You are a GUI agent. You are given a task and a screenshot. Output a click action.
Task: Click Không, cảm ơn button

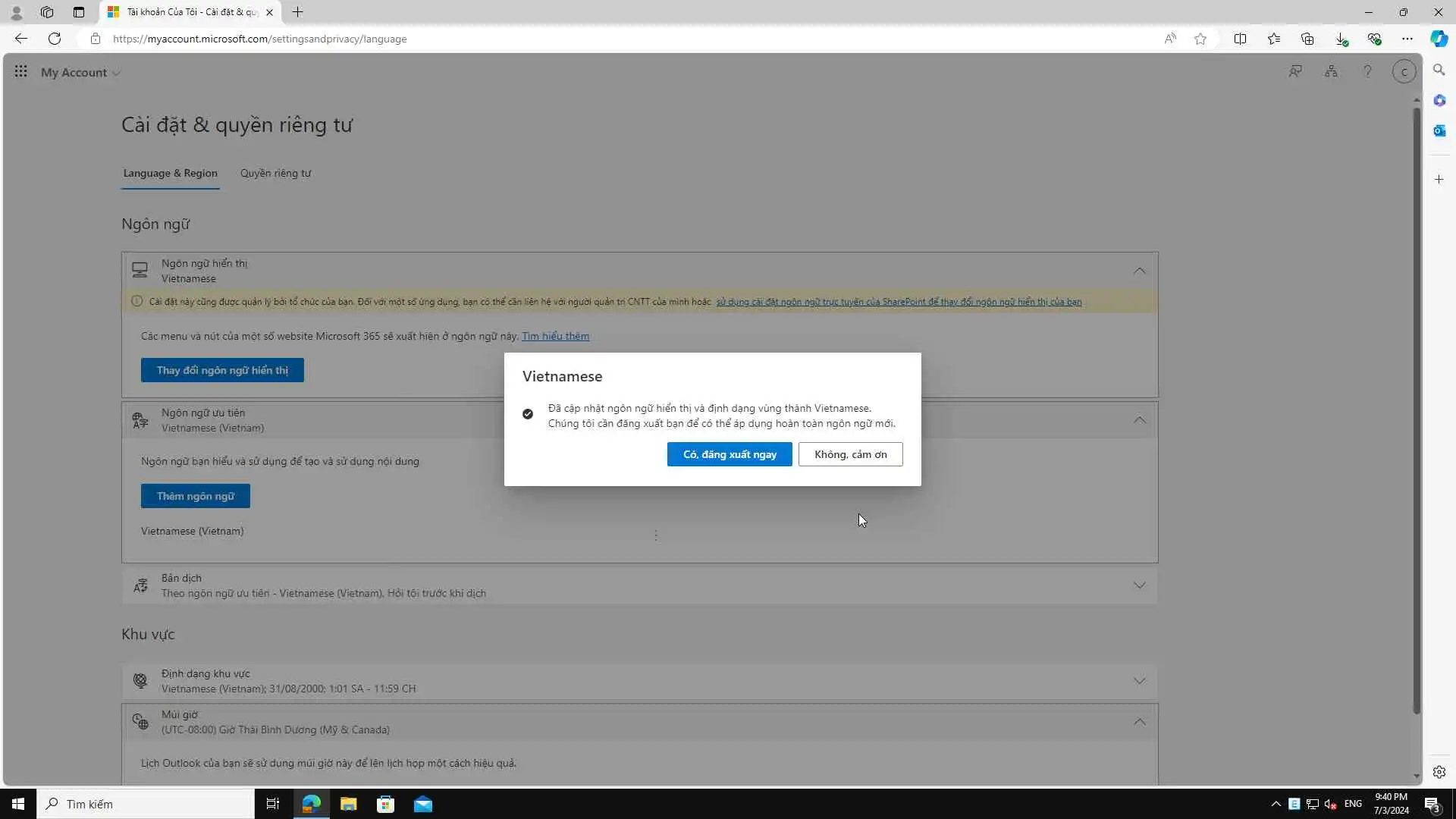(850, 454)
